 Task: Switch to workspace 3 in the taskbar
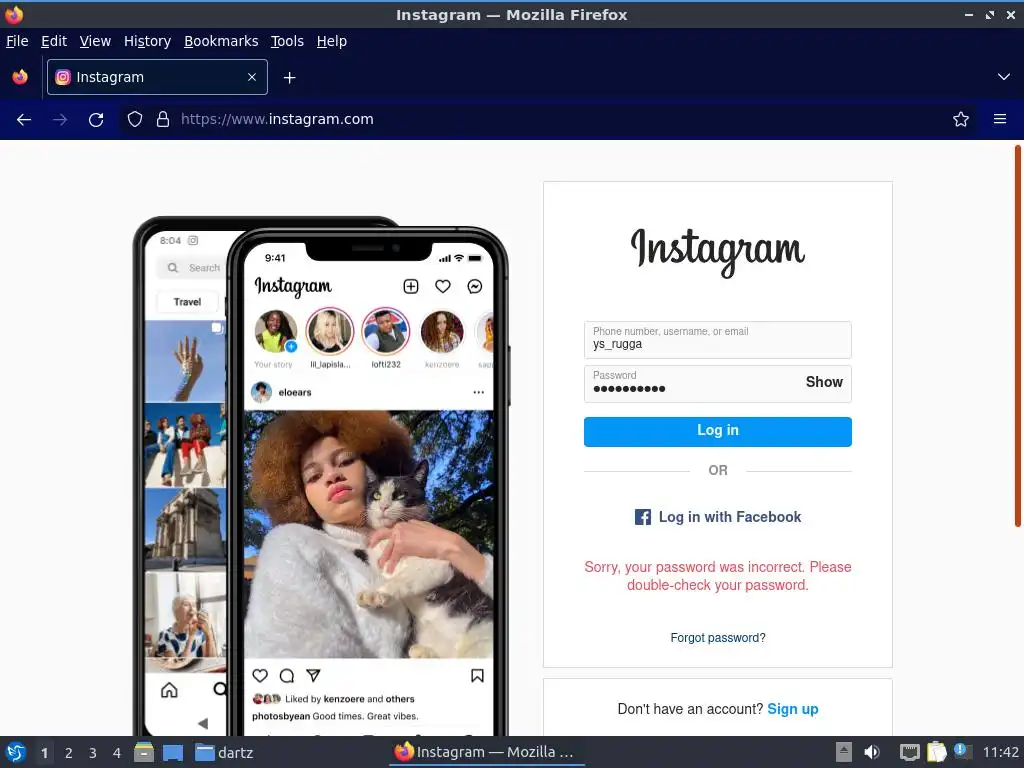click(x=93, y=753)
